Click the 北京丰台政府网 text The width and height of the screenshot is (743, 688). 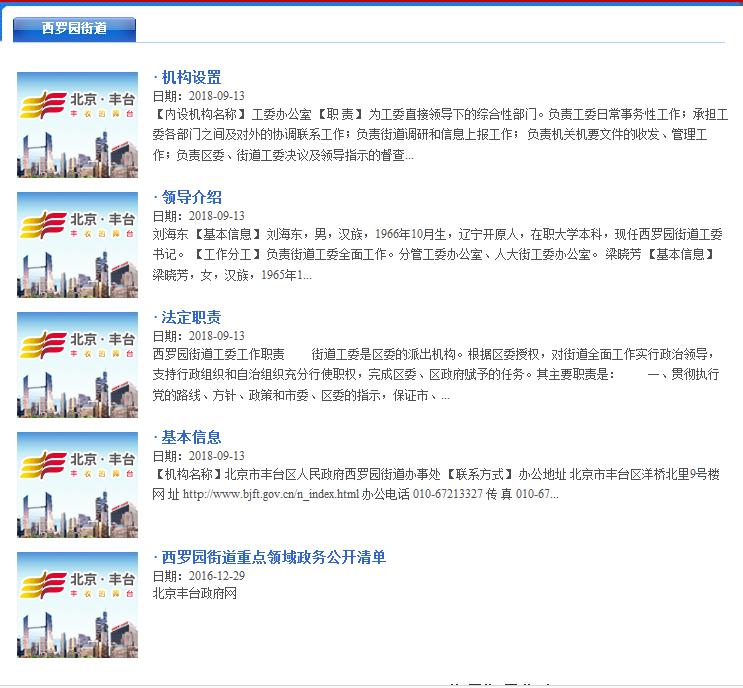coord(195,594)
